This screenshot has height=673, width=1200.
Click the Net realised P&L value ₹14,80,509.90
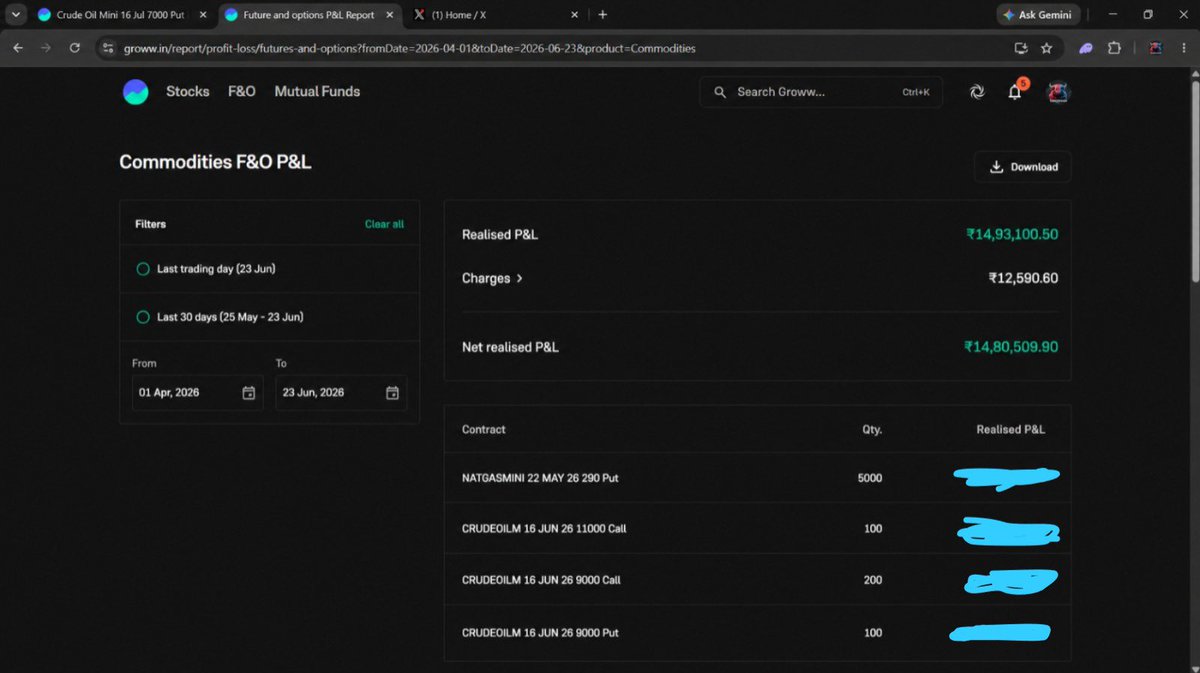click(1011, 347)
